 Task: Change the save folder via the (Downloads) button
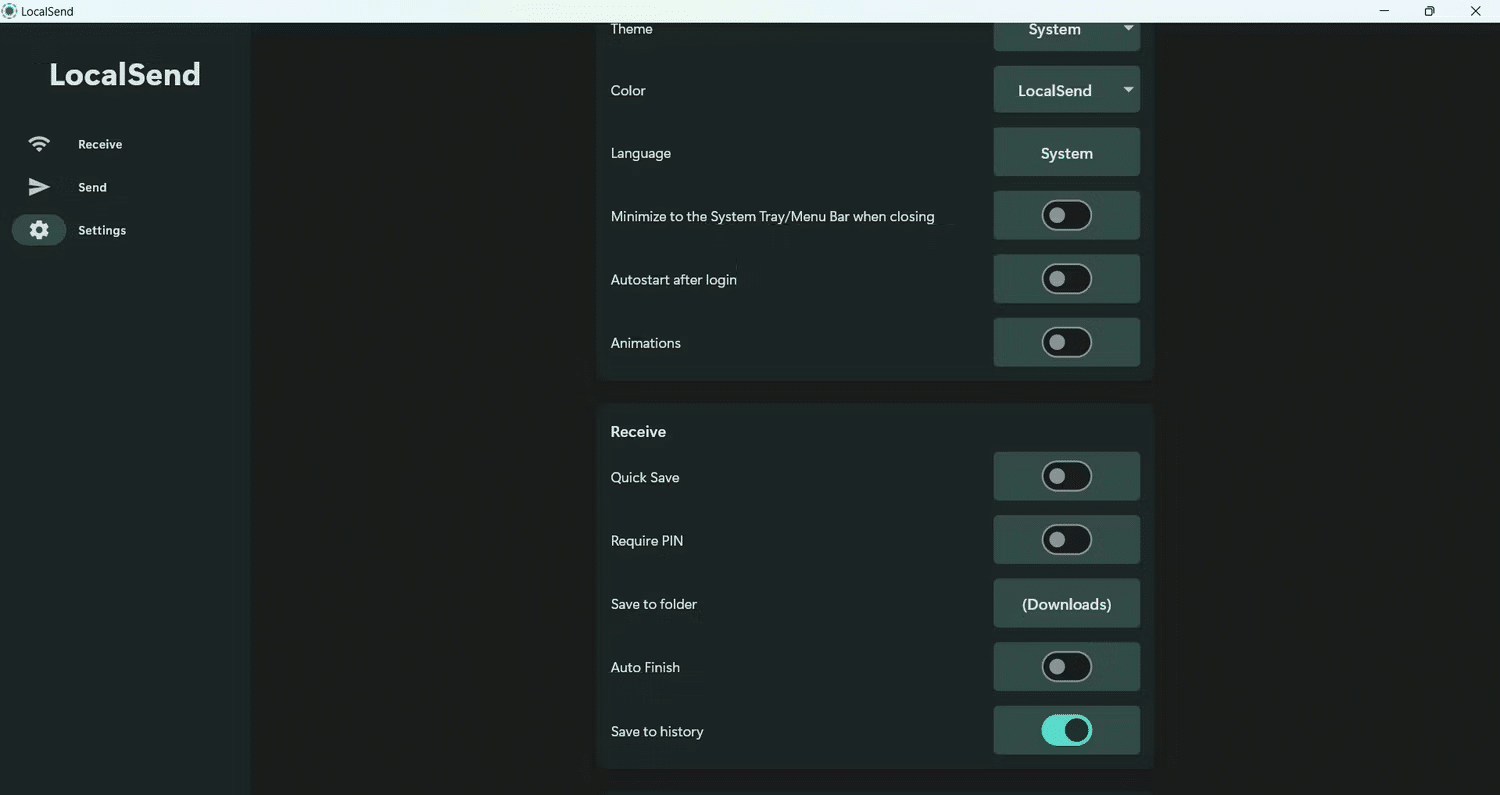[1066, 603]
